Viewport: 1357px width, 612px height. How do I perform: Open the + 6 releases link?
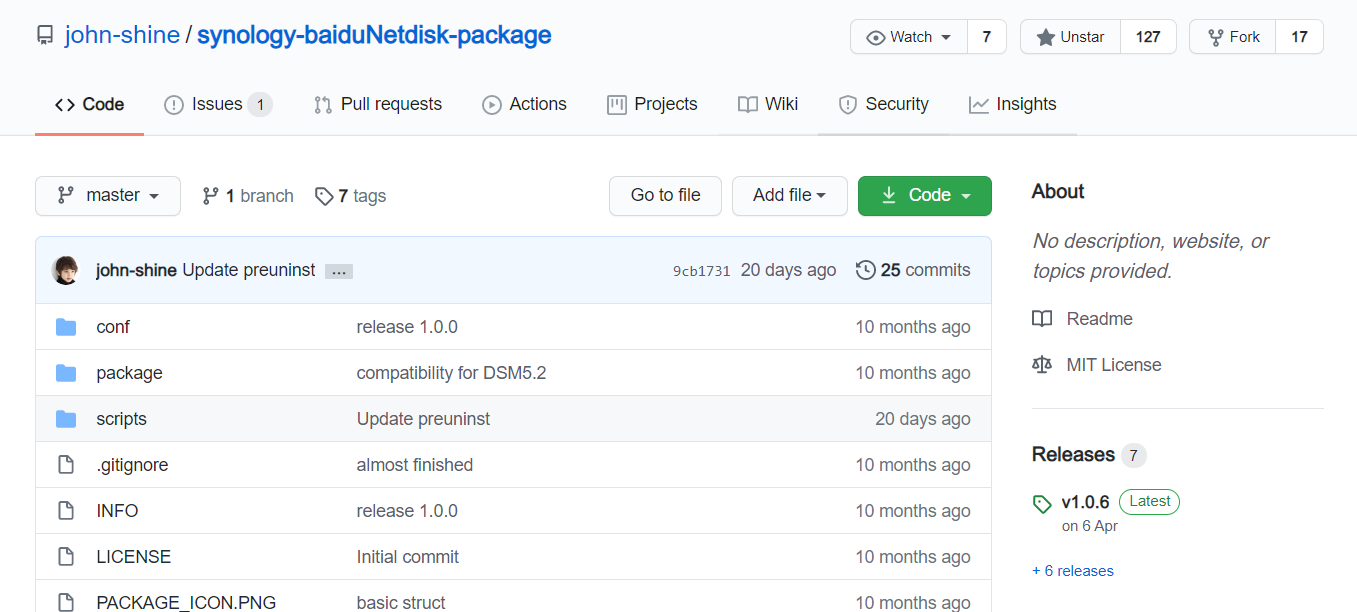1073,571
